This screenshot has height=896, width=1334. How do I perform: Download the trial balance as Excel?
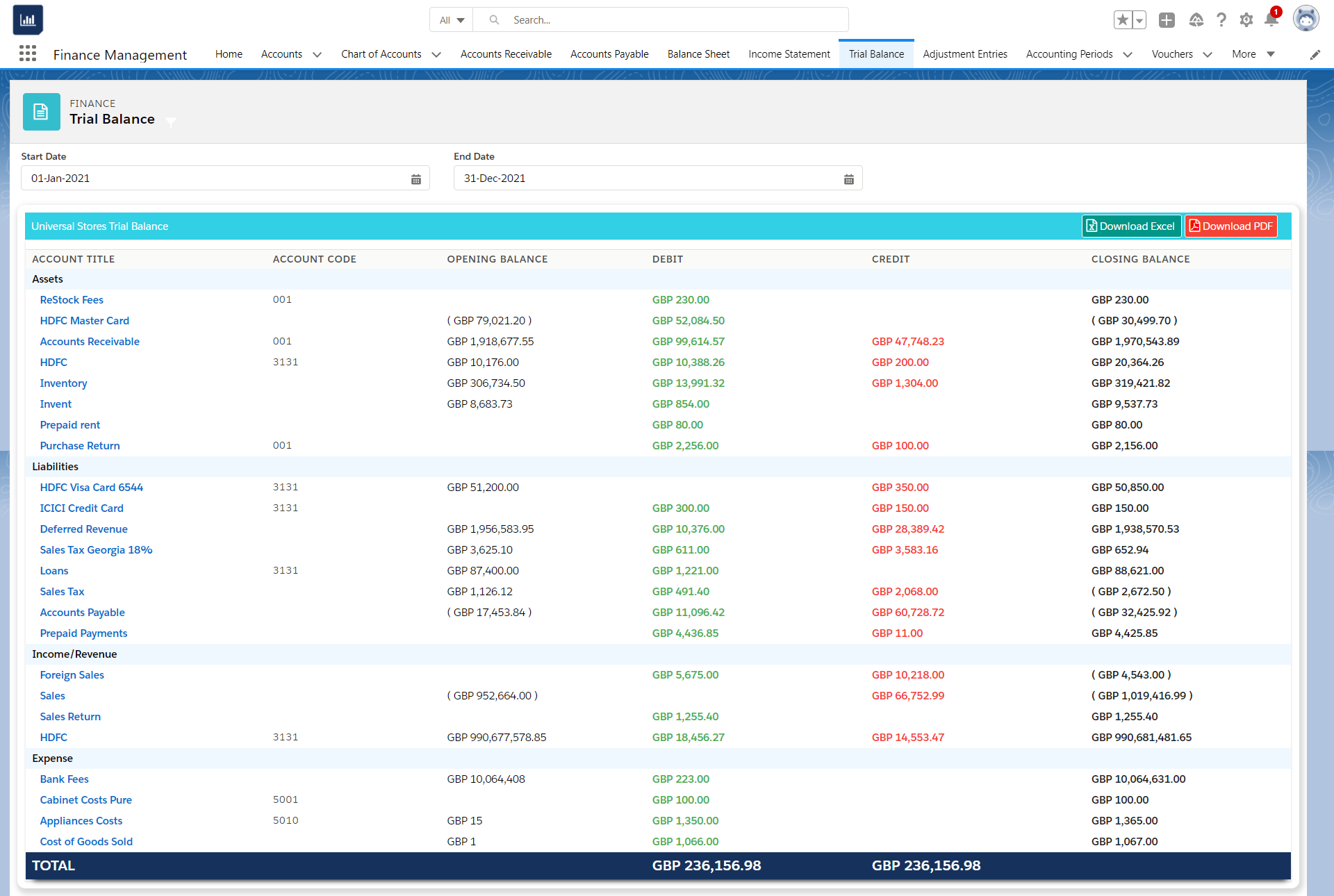point(1131,226)
